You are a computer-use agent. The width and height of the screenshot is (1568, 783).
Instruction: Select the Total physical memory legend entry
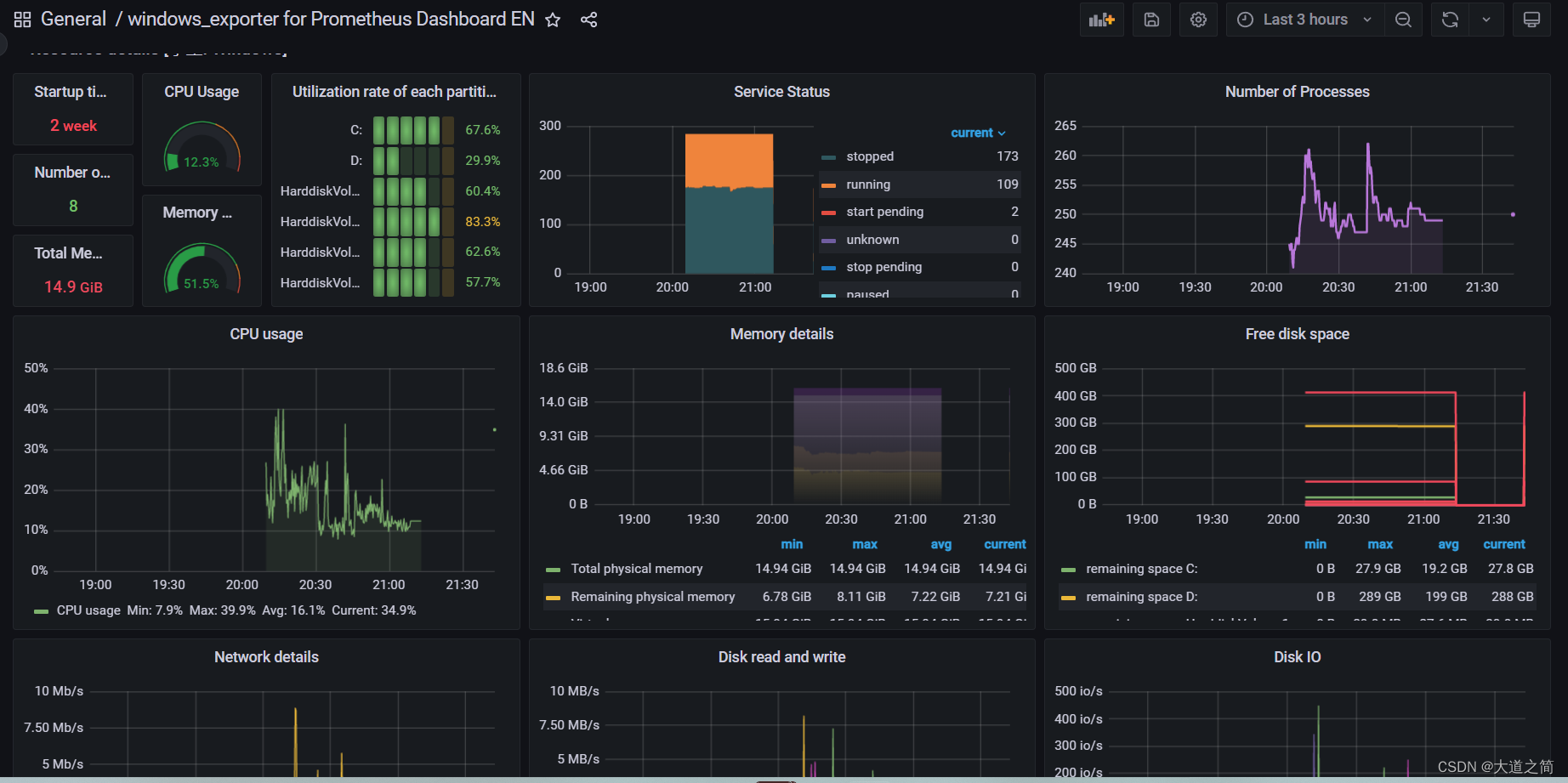[x=636, y=569]
